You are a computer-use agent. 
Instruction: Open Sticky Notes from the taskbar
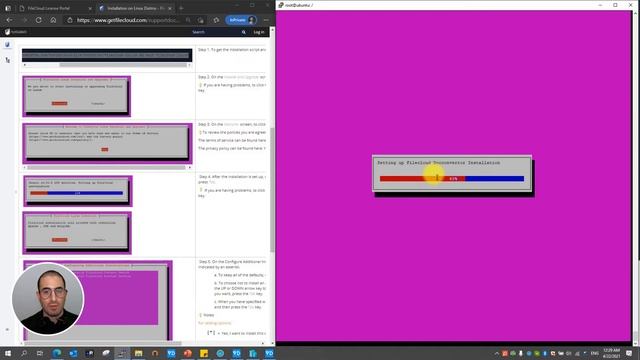tap(204, 353)
